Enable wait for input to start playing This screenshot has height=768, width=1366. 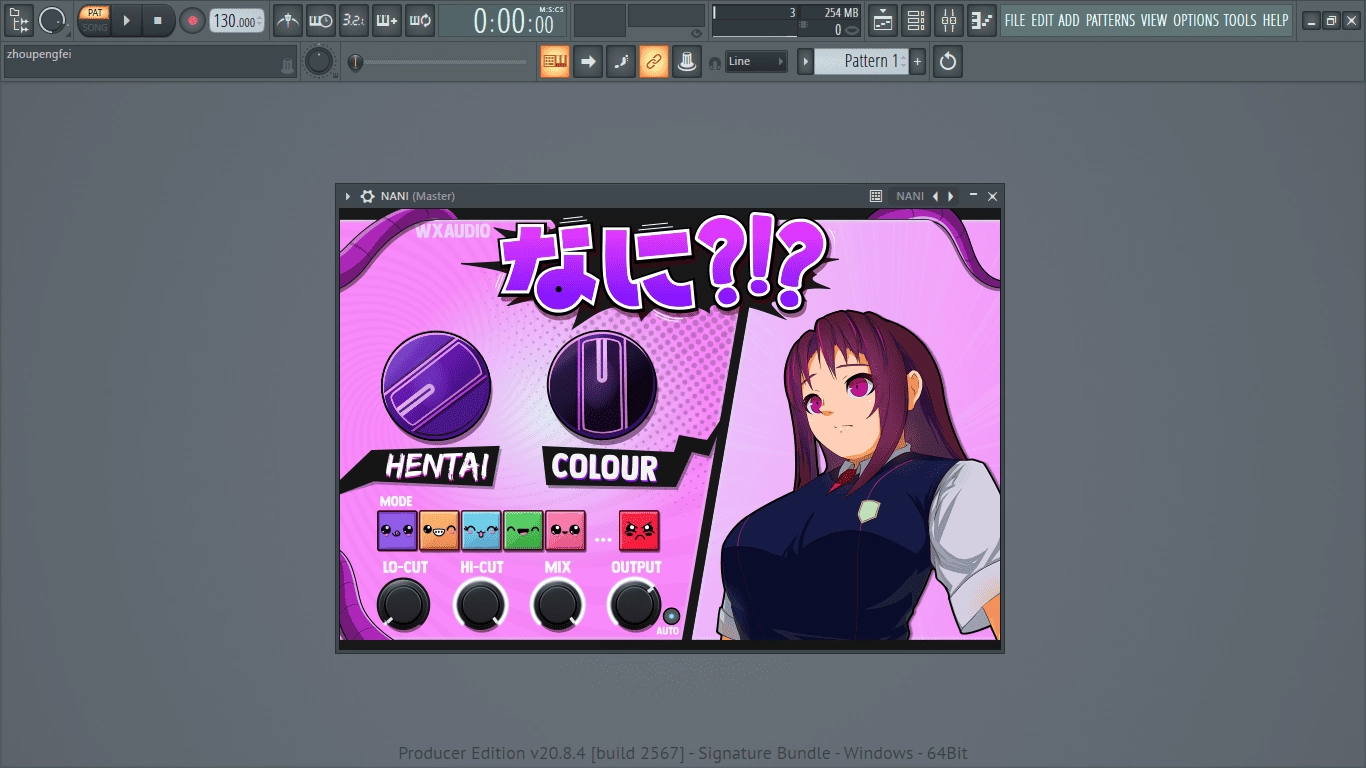coord(321,20)
